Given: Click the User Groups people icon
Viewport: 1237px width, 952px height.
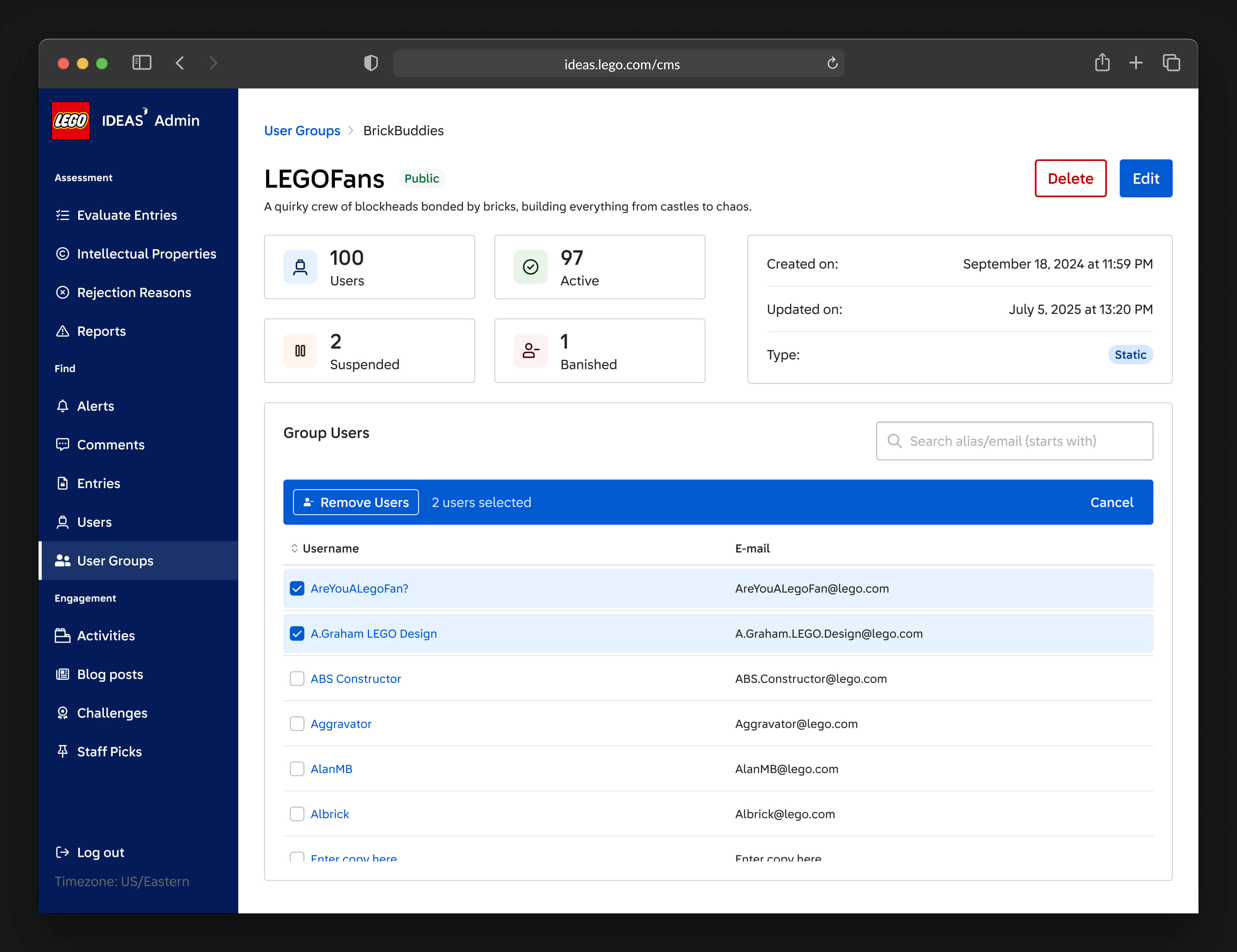Looking at the screenshot, I should tap(62, 561).
